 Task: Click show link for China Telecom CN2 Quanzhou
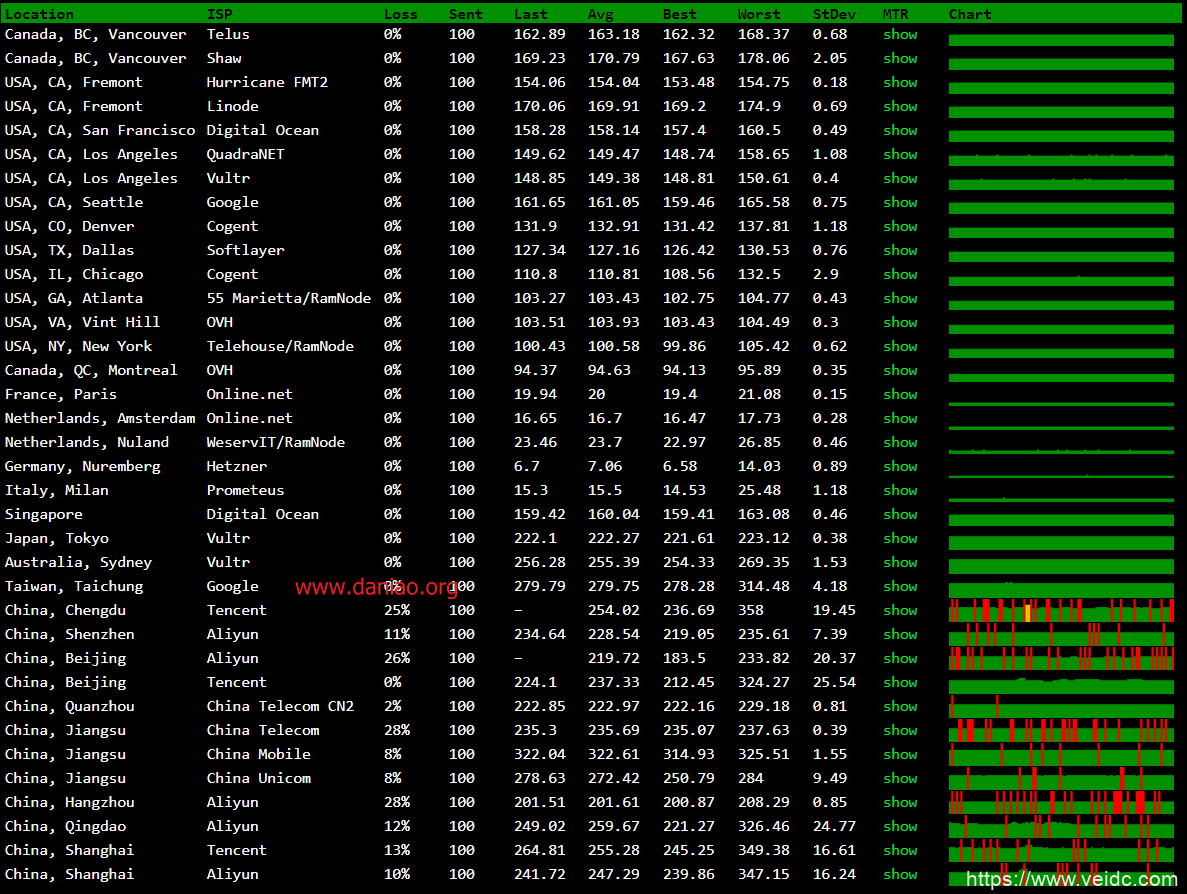(900, 706)
